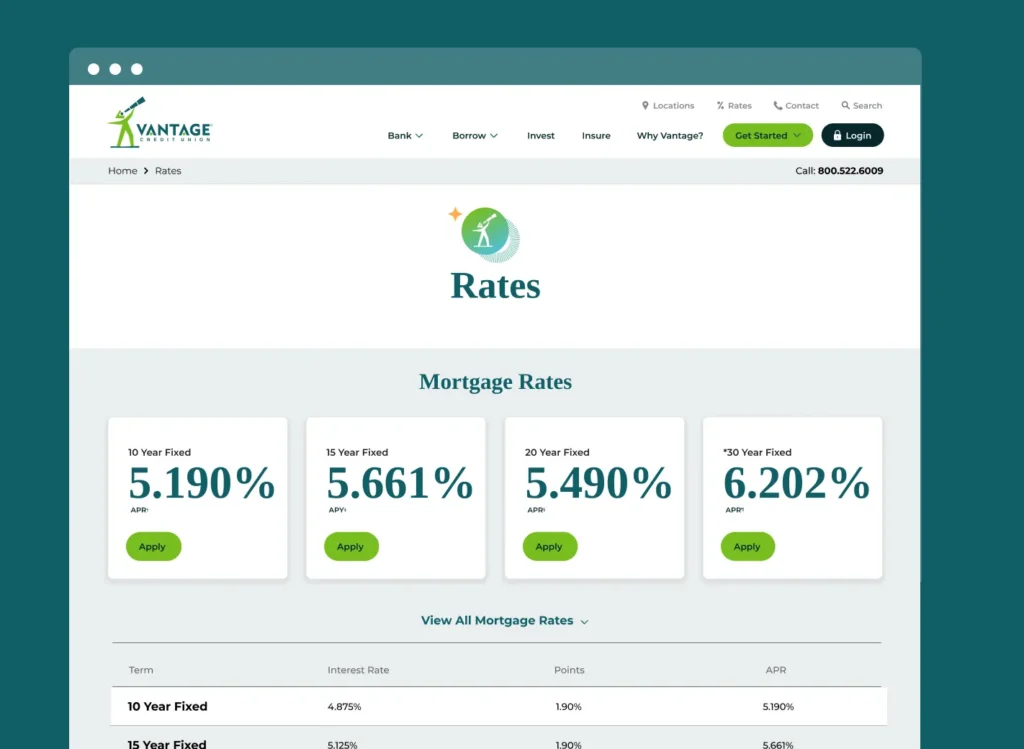The width and height of the screenshot is (1024, 749).
Task: Click the Points column header
Action: (569, 670)
